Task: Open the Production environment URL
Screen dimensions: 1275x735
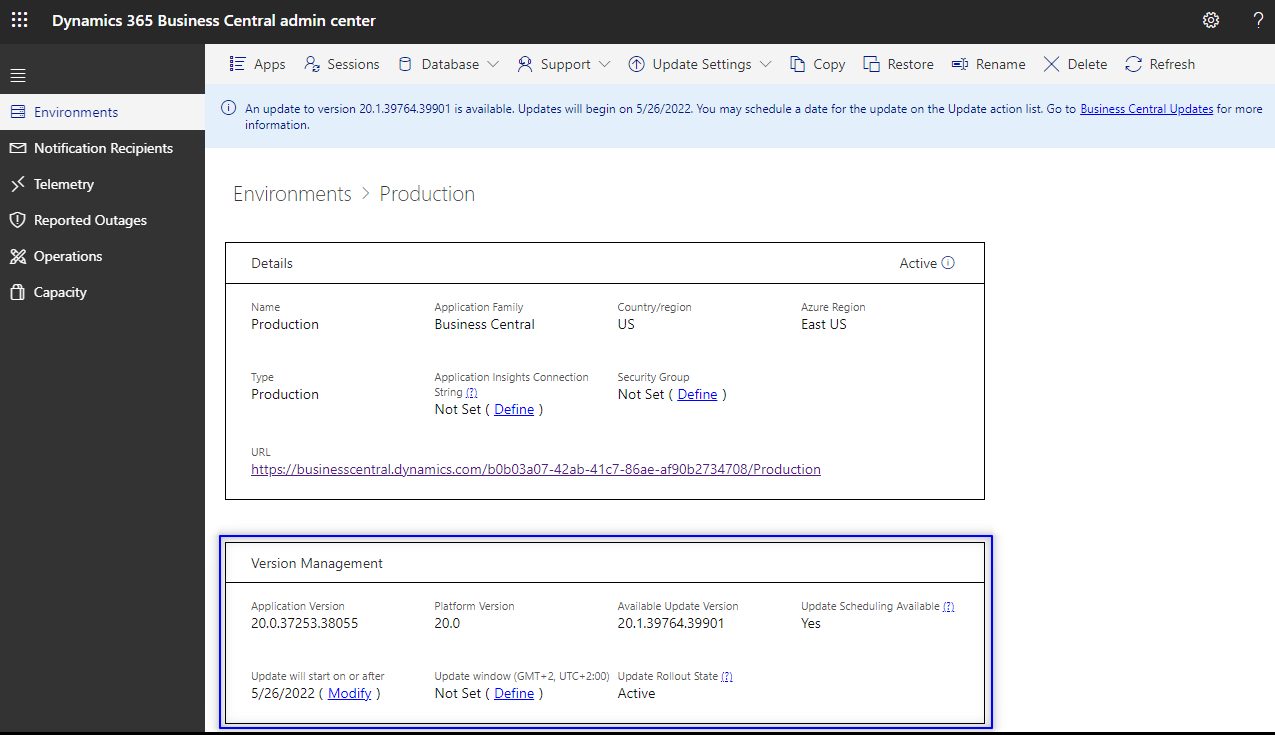Action: (535, 468)
